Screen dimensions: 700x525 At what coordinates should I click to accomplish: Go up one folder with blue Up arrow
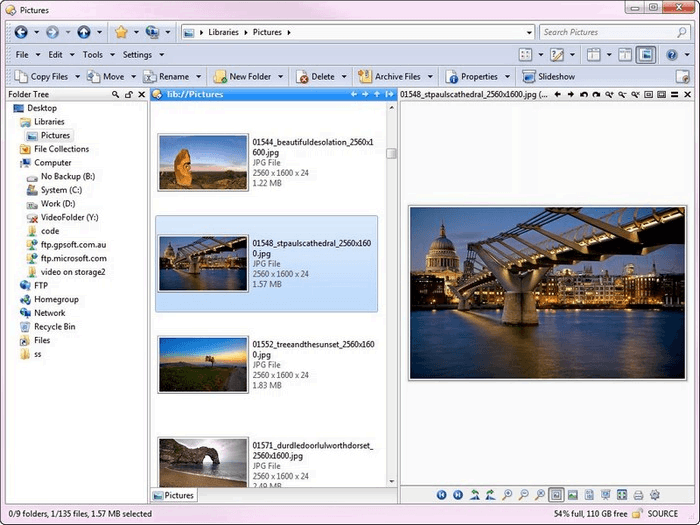pos(83,32)
